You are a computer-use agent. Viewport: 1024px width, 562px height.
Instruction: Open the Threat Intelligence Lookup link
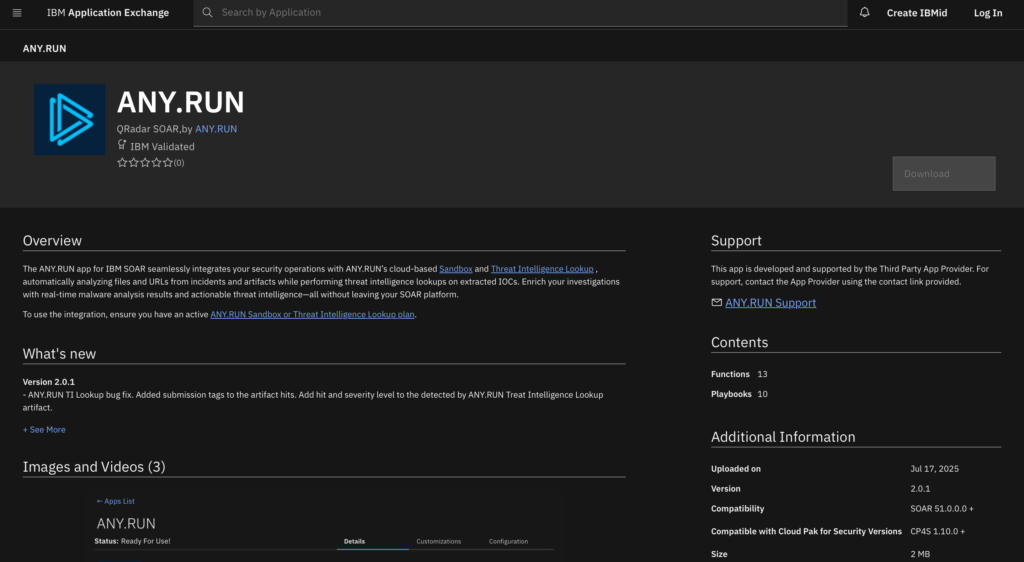542,269
